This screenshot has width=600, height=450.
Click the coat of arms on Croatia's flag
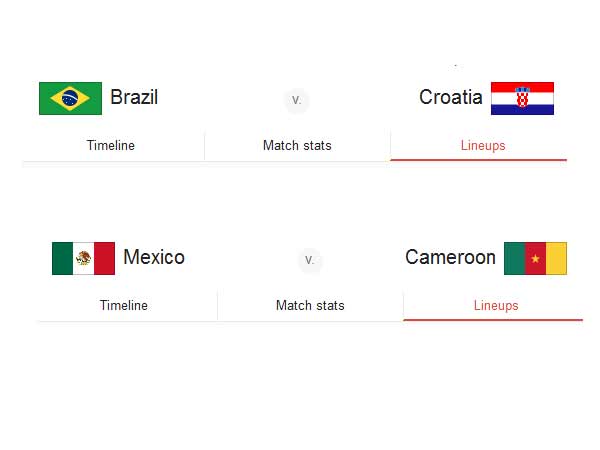522,98
